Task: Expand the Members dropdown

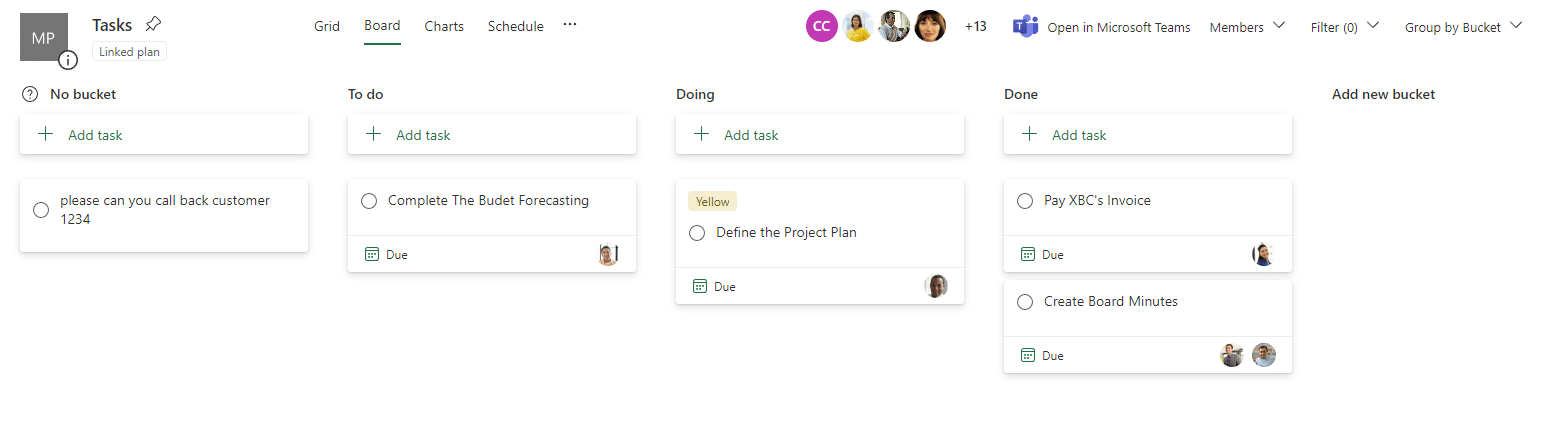Action: click(x=1247, y=27)
